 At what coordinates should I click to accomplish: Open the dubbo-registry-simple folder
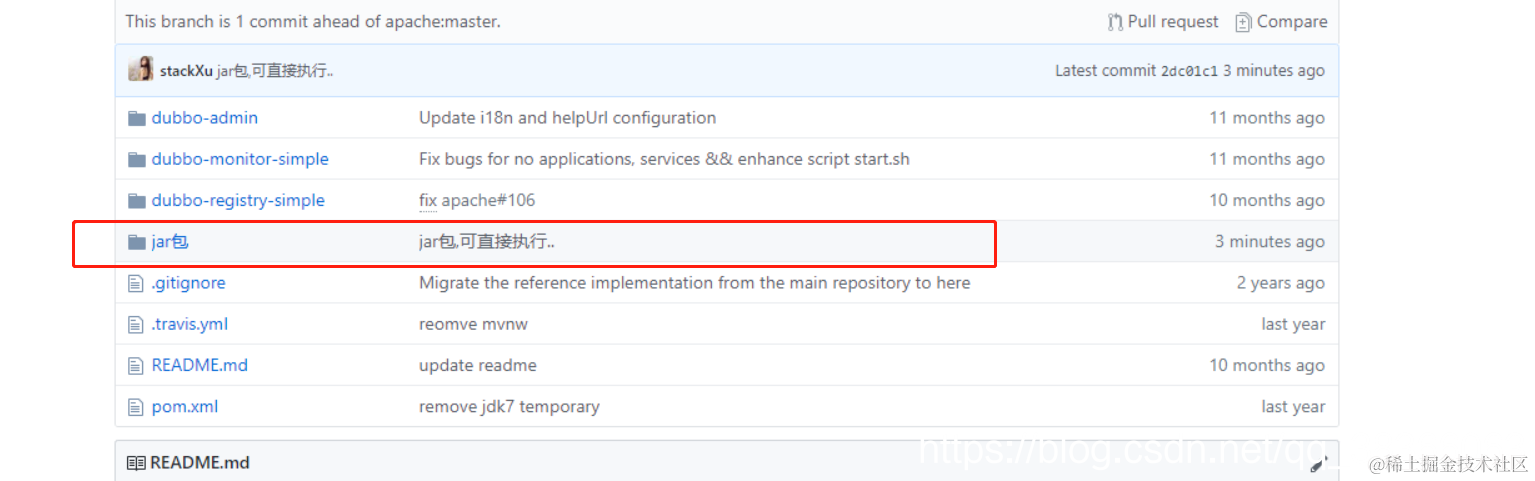pos(238,201)
